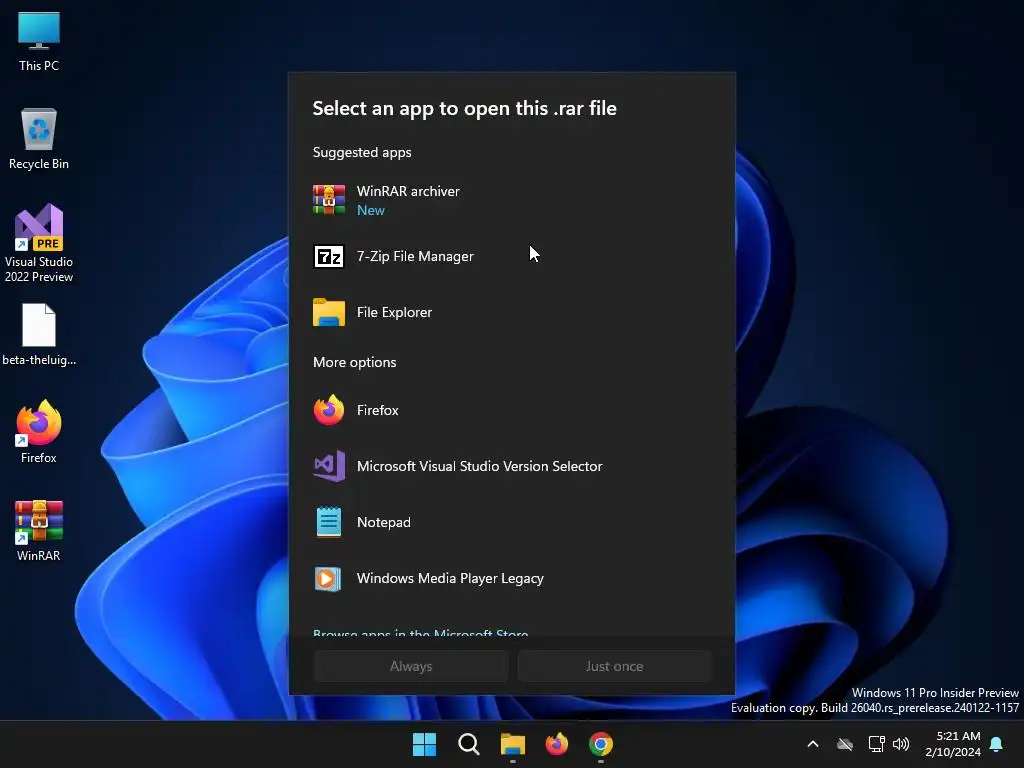Pick File Explorer icon in dialog list

(328, 312)
